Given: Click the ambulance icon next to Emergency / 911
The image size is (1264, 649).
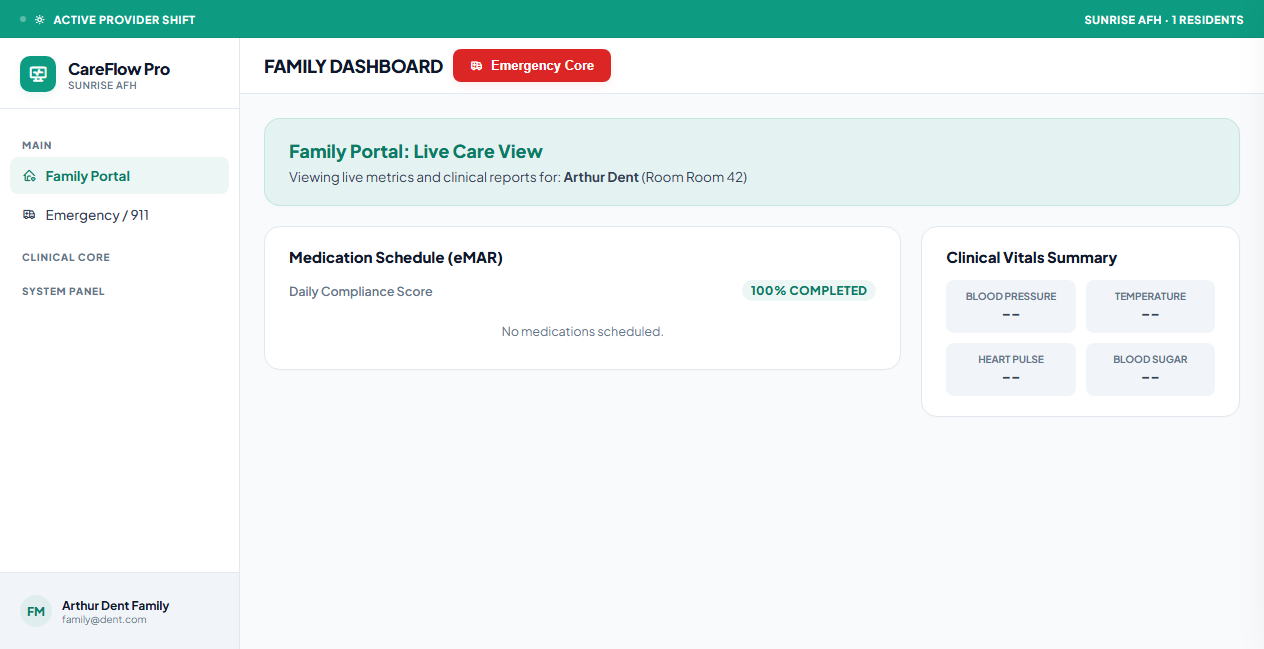Looking at the screenshot, I should tap(29, 215).
